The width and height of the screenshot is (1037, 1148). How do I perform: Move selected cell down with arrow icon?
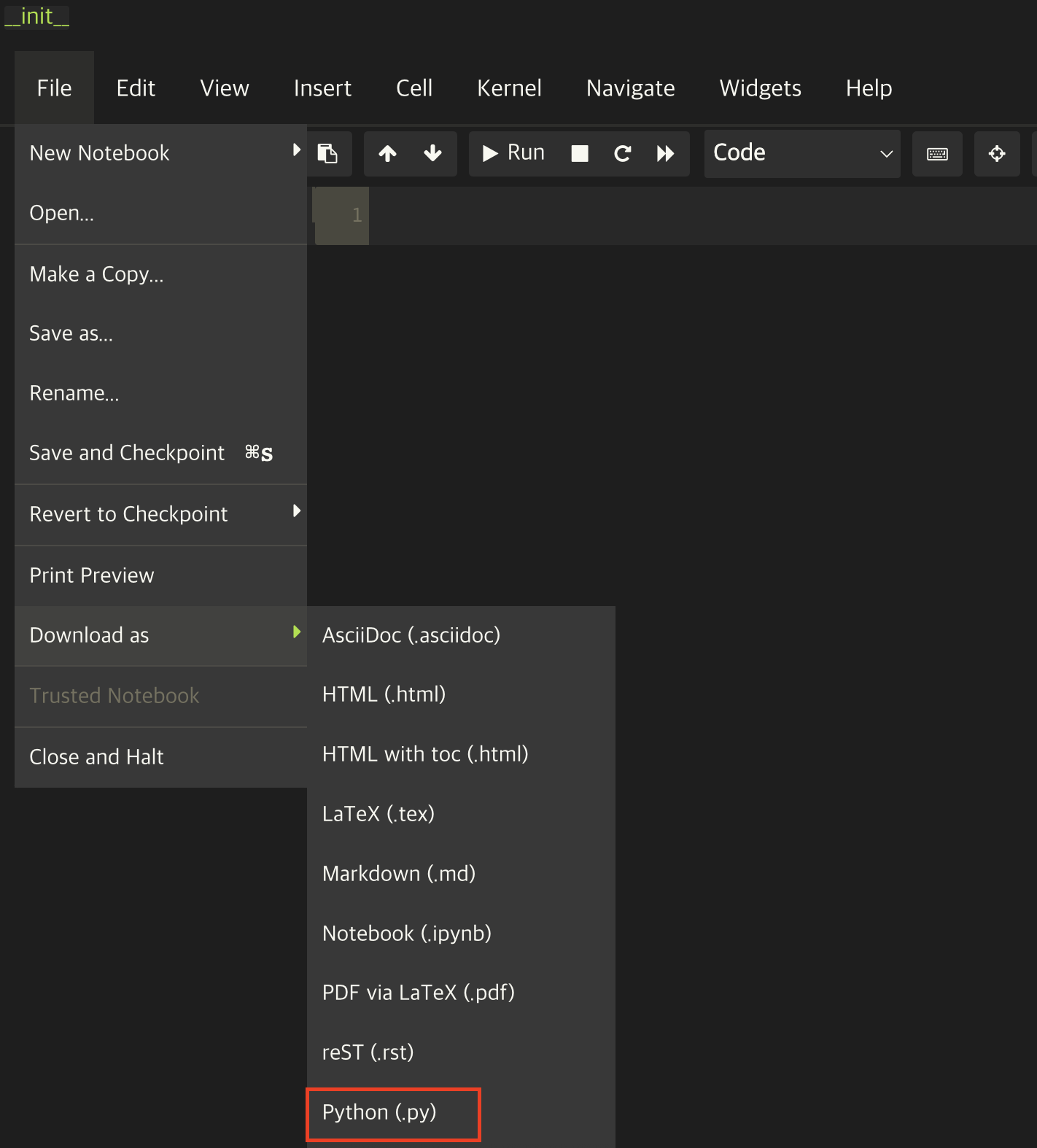pyautogui.click(x=433, y=153)
